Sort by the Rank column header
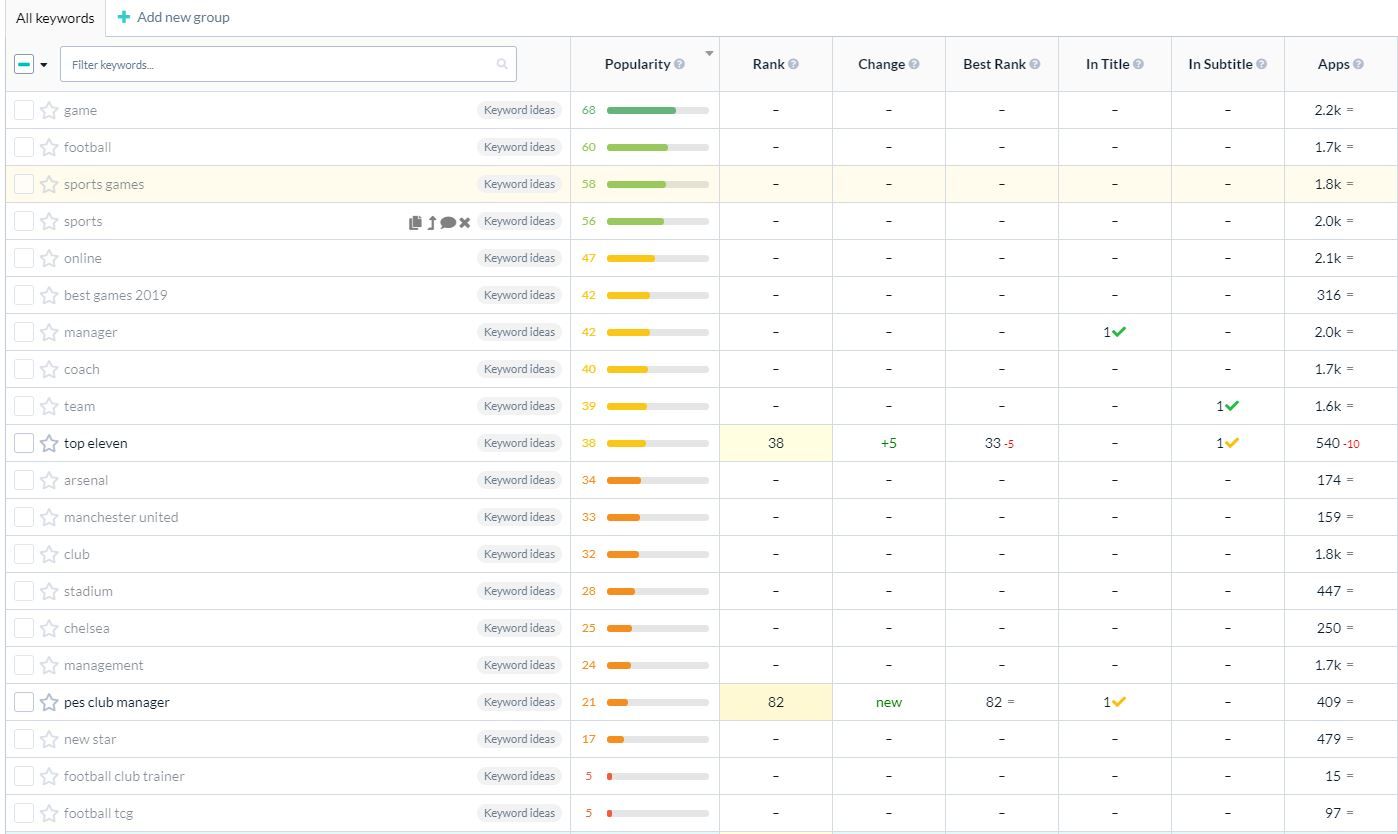 pos(768,64)
